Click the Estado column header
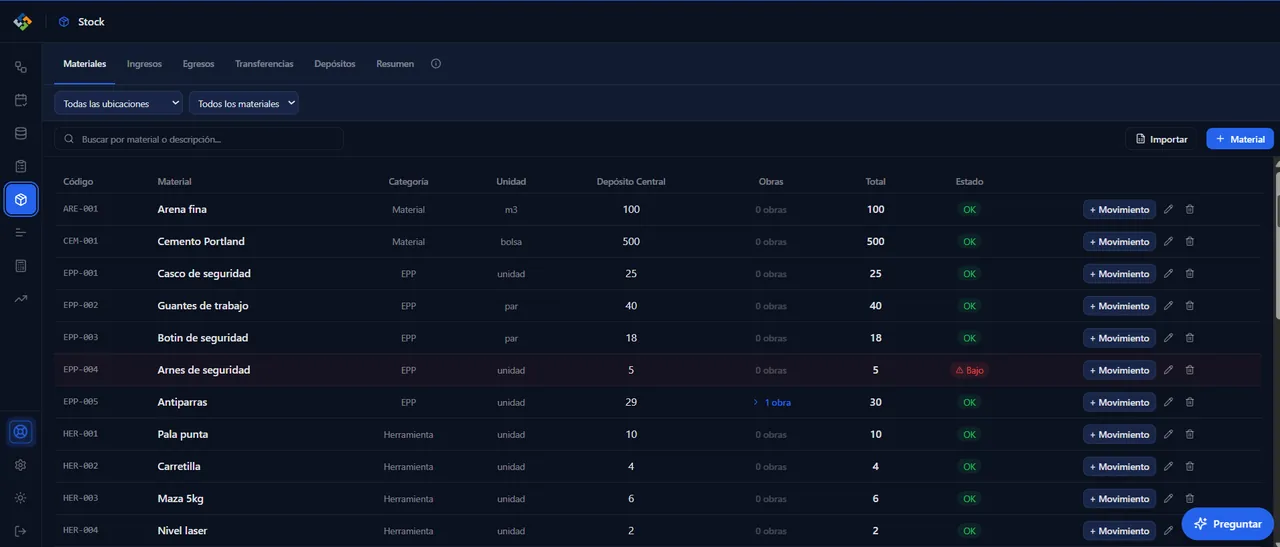1280x547 pixels. click(969, 181)
